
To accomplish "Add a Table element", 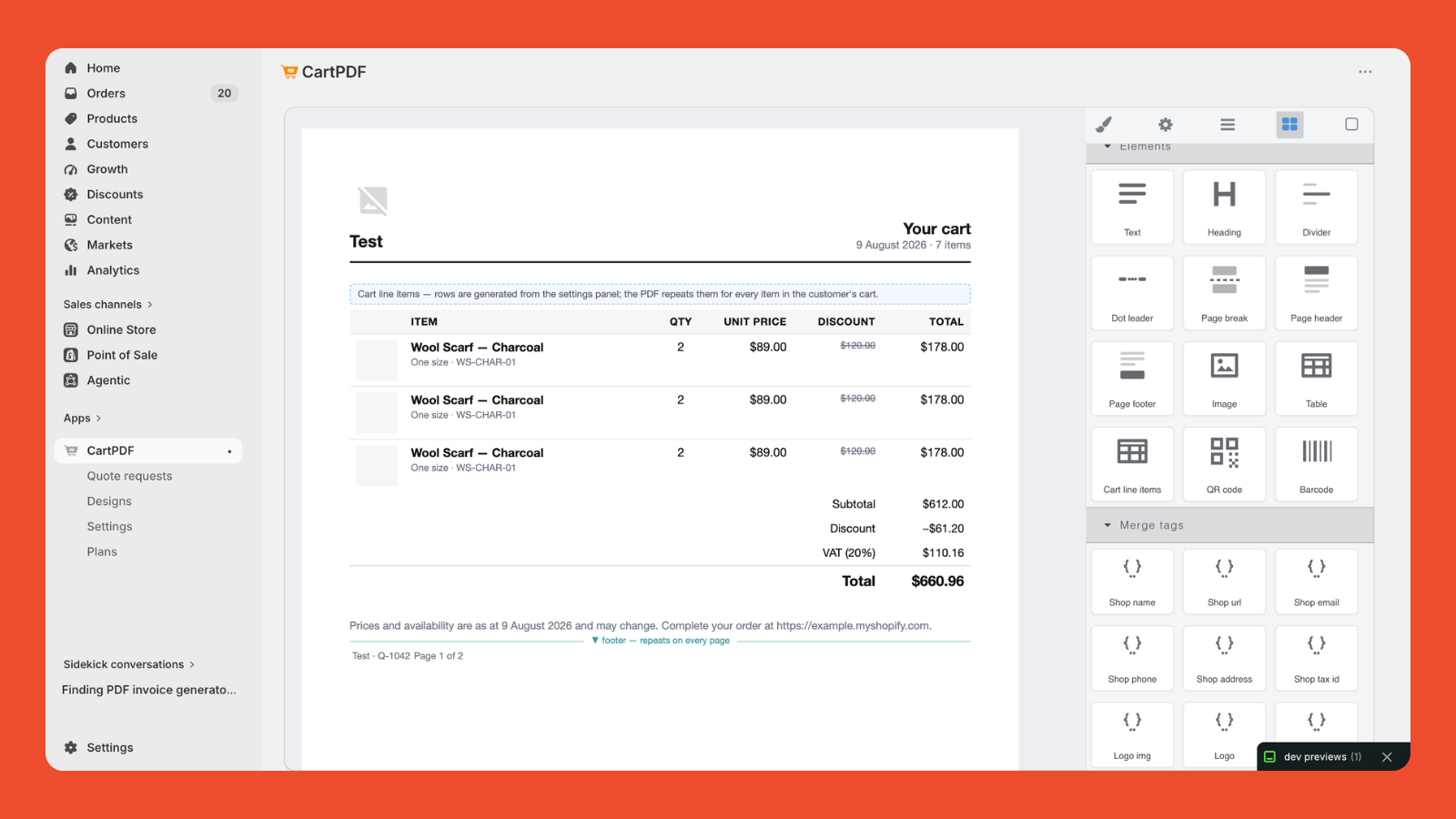I will tap(1316, 379).
